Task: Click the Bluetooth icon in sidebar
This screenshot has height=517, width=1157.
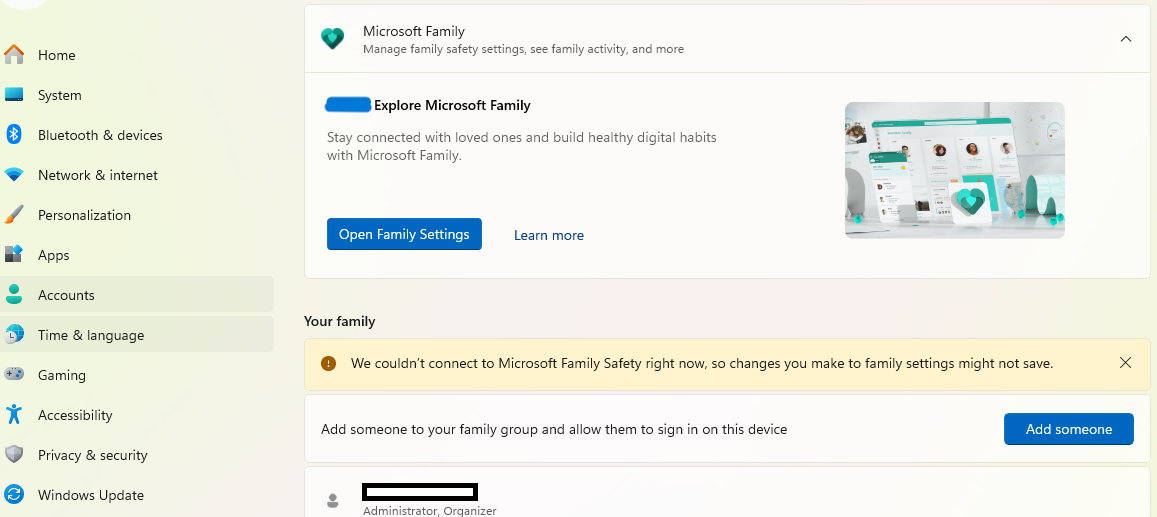Action: (x=14, y=135)
